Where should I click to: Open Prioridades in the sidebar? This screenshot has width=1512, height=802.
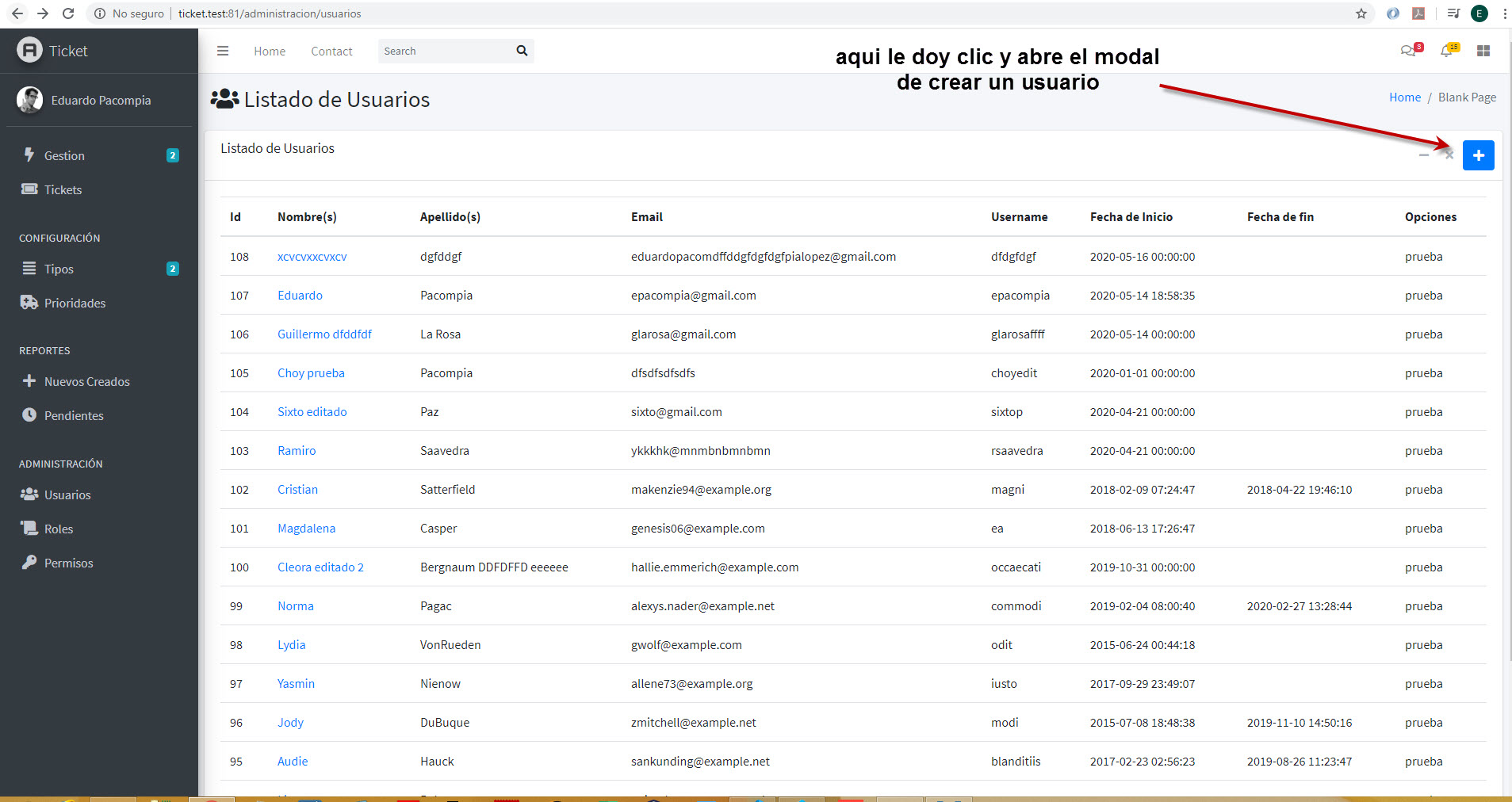click(x=99, y=303)
